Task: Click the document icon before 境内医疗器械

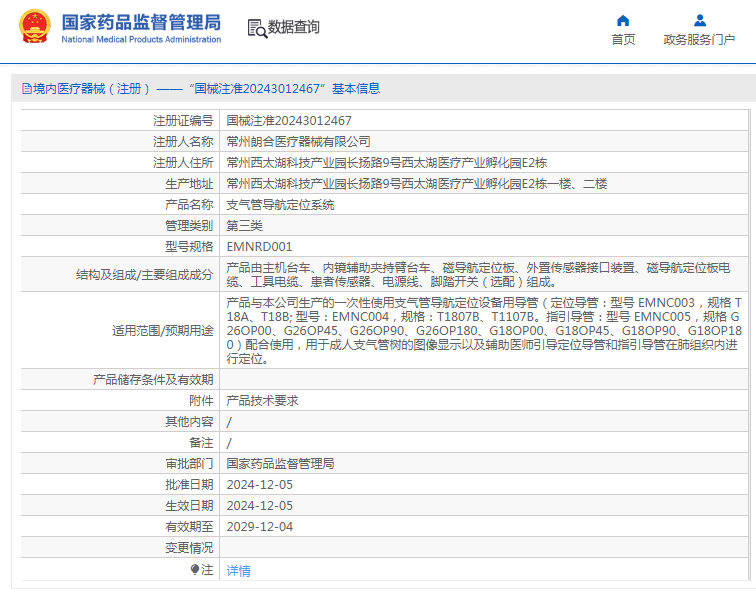Action: [27, 89]
